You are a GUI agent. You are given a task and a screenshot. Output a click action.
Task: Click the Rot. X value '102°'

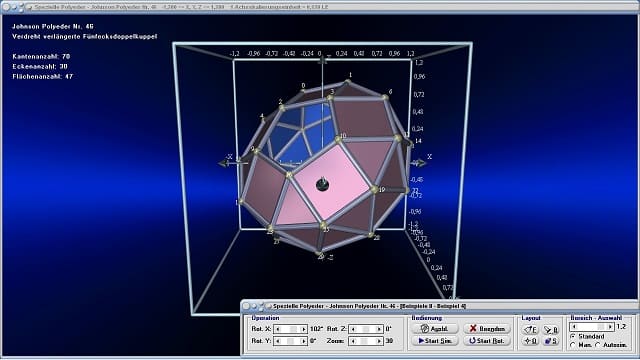tap(316, 329)
